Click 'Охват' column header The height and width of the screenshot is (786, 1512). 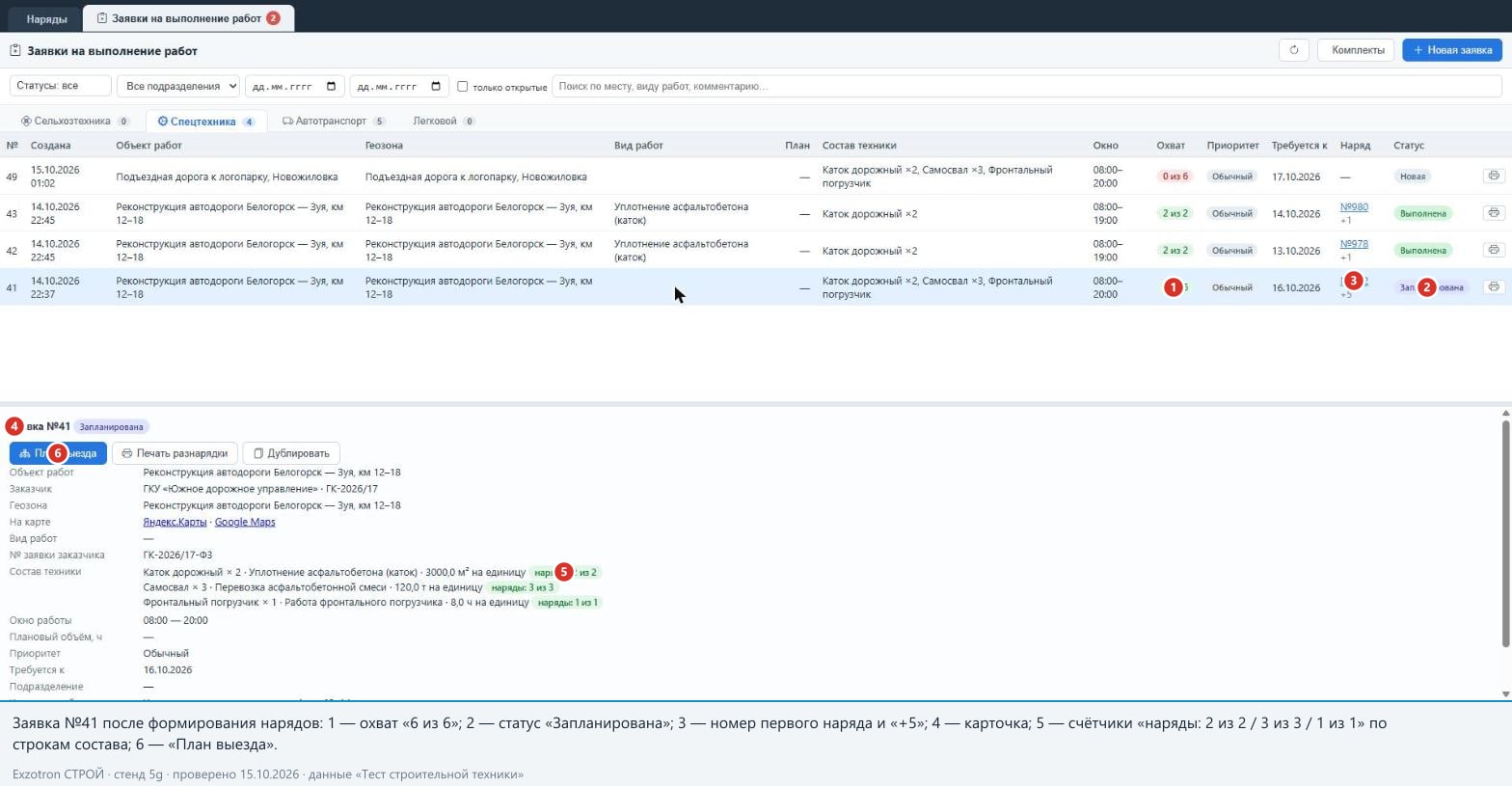(1171, 146)
